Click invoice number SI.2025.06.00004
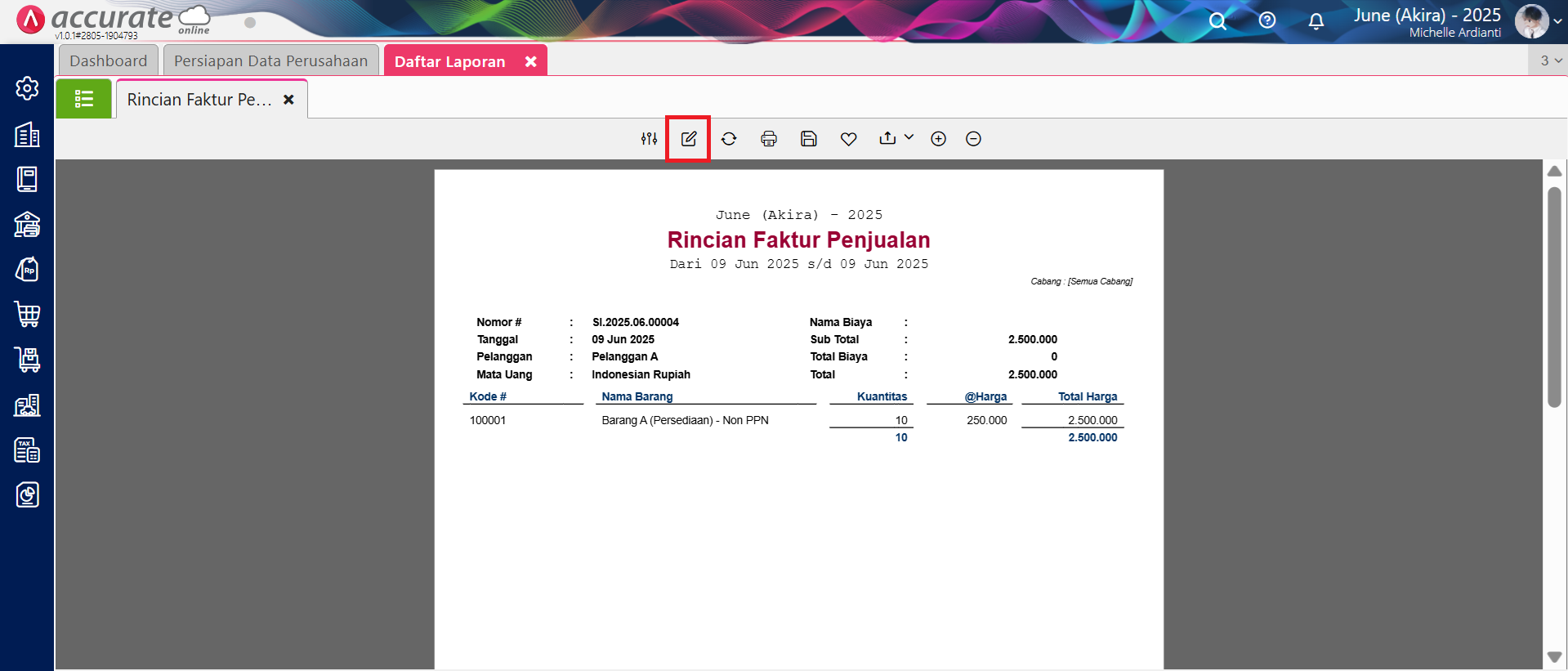 (x=636, y=322)
